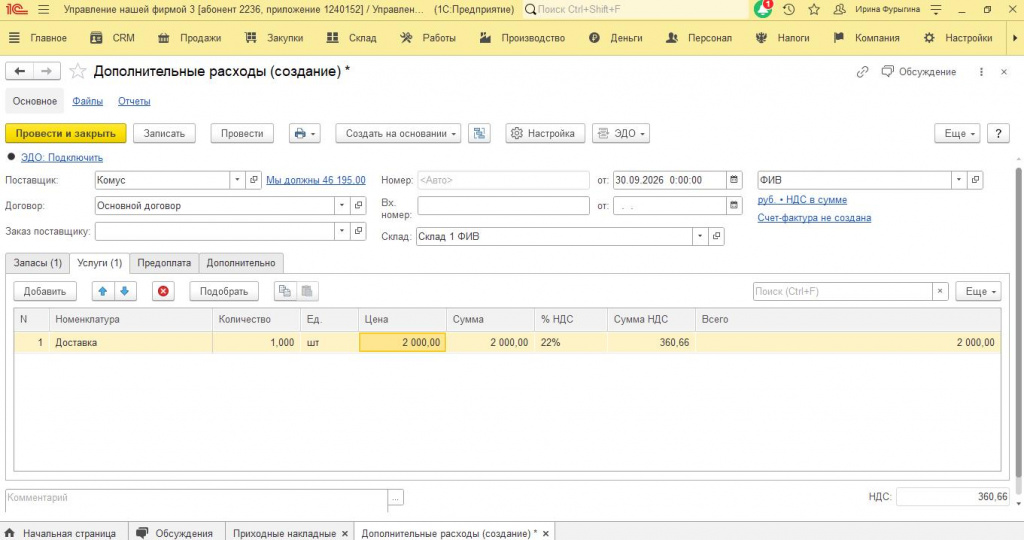
Task: Move row up with blue arrow
Action: [x=103, y=291]
